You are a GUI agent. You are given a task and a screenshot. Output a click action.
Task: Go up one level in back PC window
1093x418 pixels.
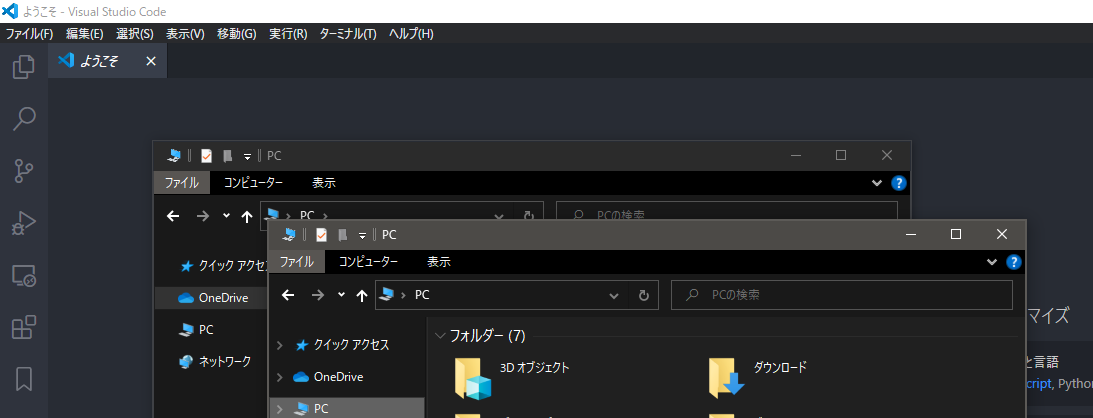[x=247, y=216]
